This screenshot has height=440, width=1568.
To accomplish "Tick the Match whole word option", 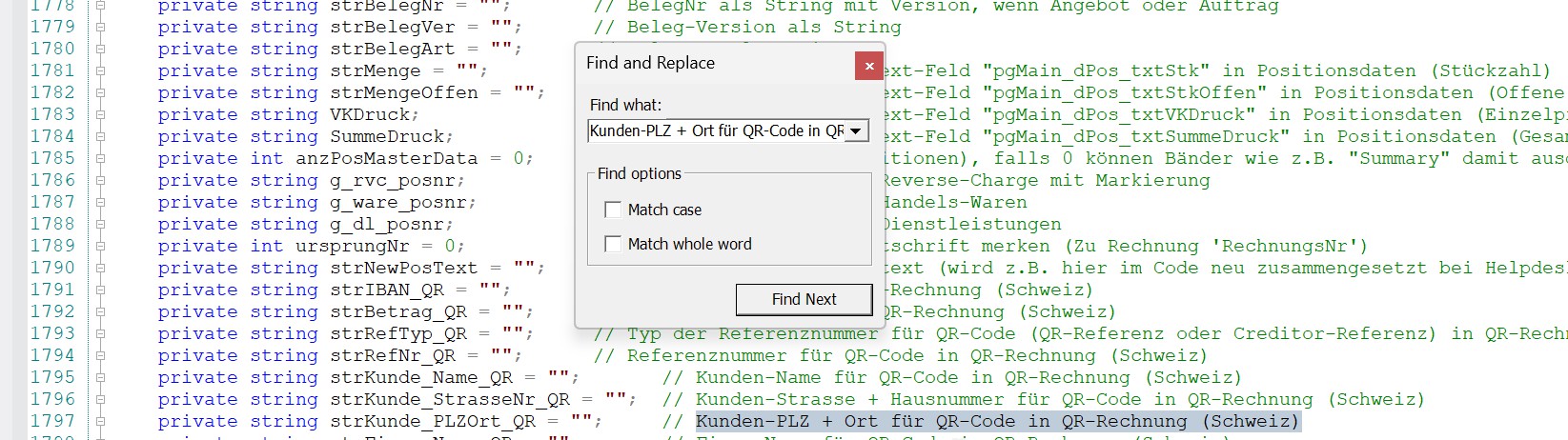I will coord(613,244).
